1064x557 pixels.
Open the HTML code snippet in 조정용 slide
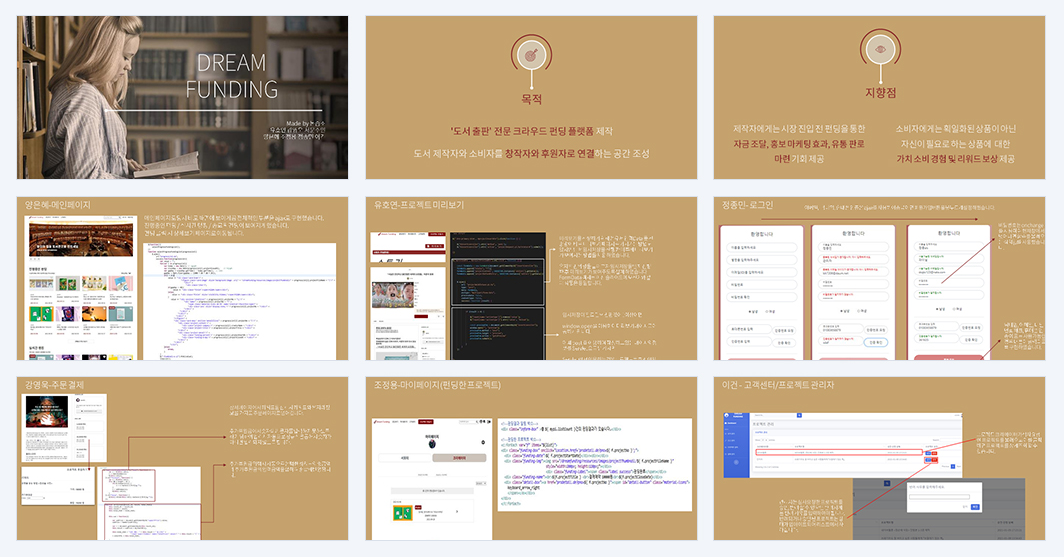594,464
